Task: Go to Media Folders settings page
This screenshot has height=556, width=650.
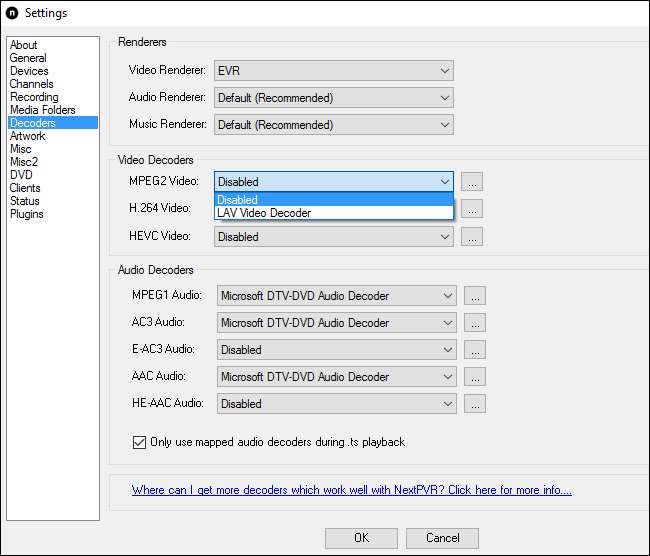Action: tap(43, 110)
